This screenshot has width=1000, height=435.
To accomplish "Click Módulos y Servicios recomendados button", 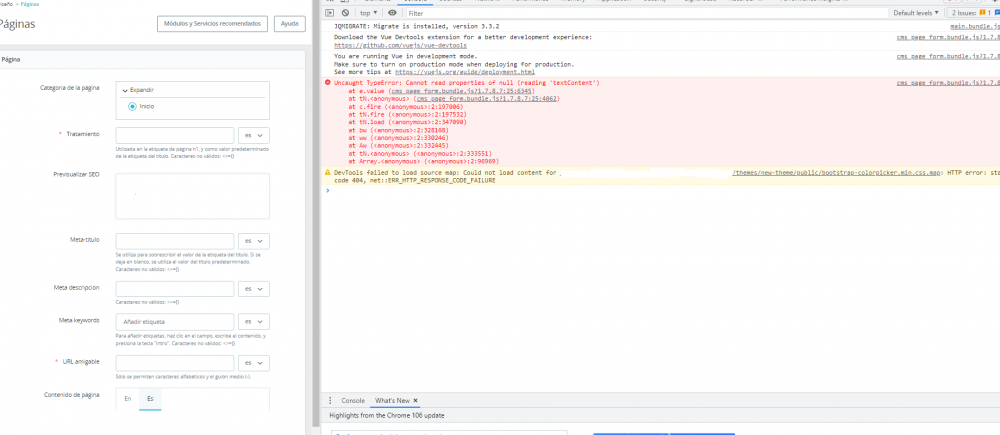I will 212,24.
